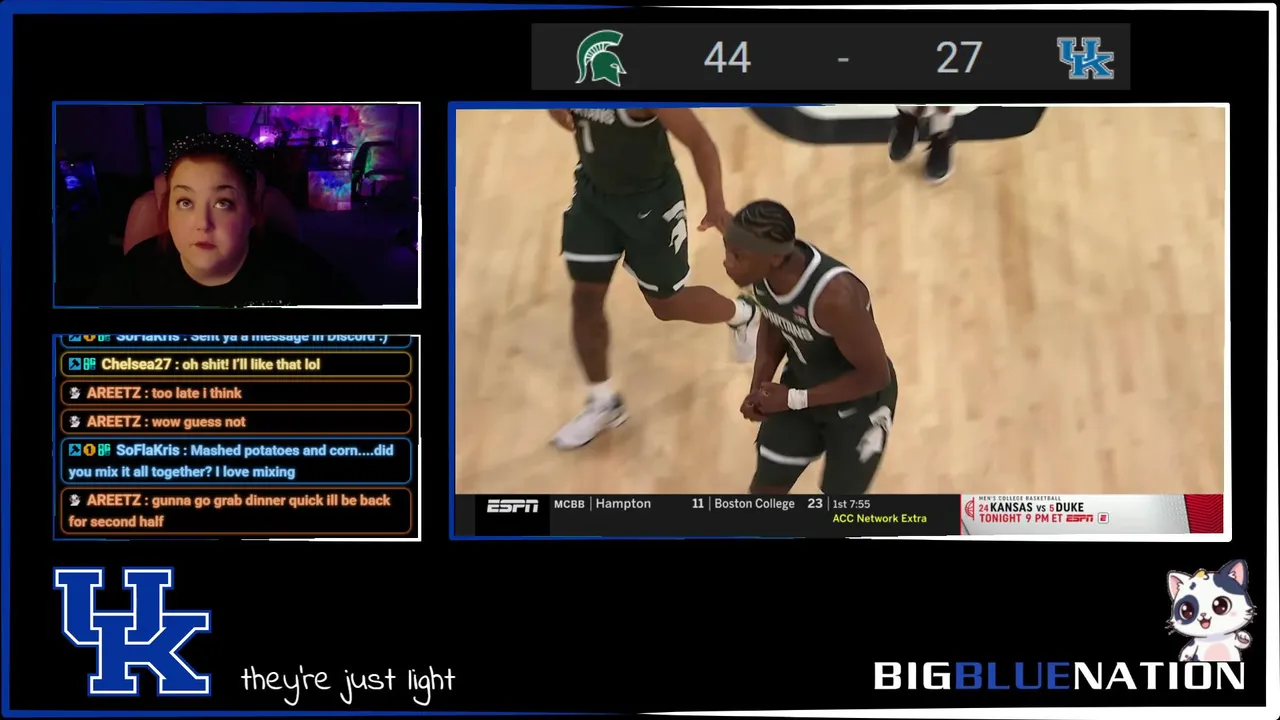Viewport: 1280px width, 720px height.
Task: Click the caption 'they're just light'
Action: (347, 680)
